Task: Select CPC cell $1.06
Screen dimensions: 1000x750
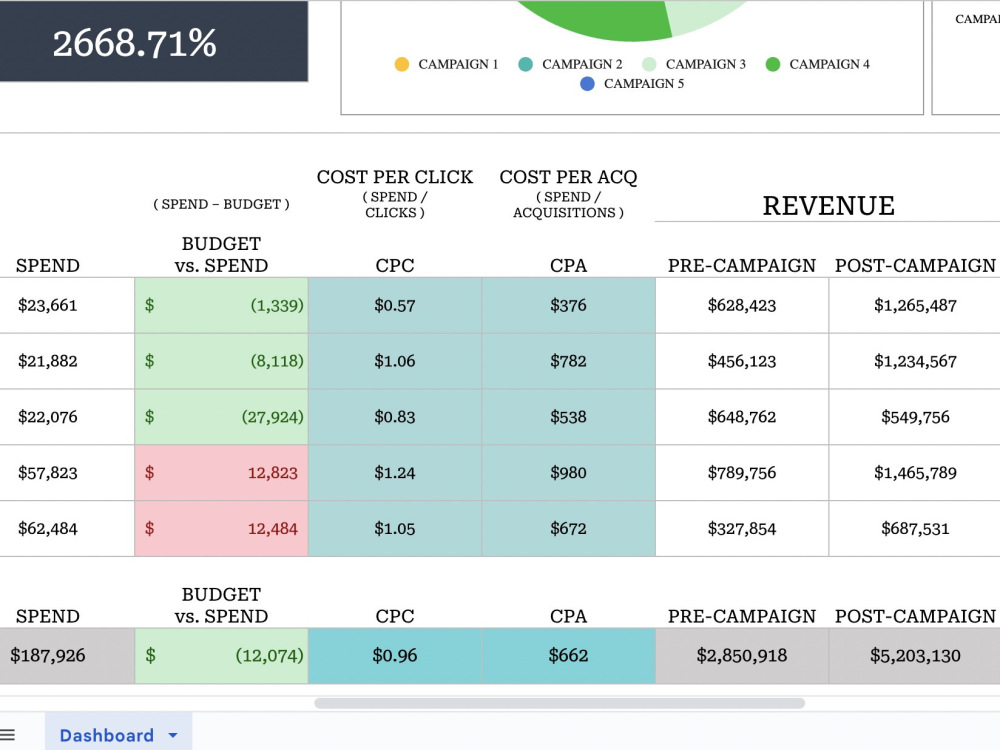Action: point(395,361)
